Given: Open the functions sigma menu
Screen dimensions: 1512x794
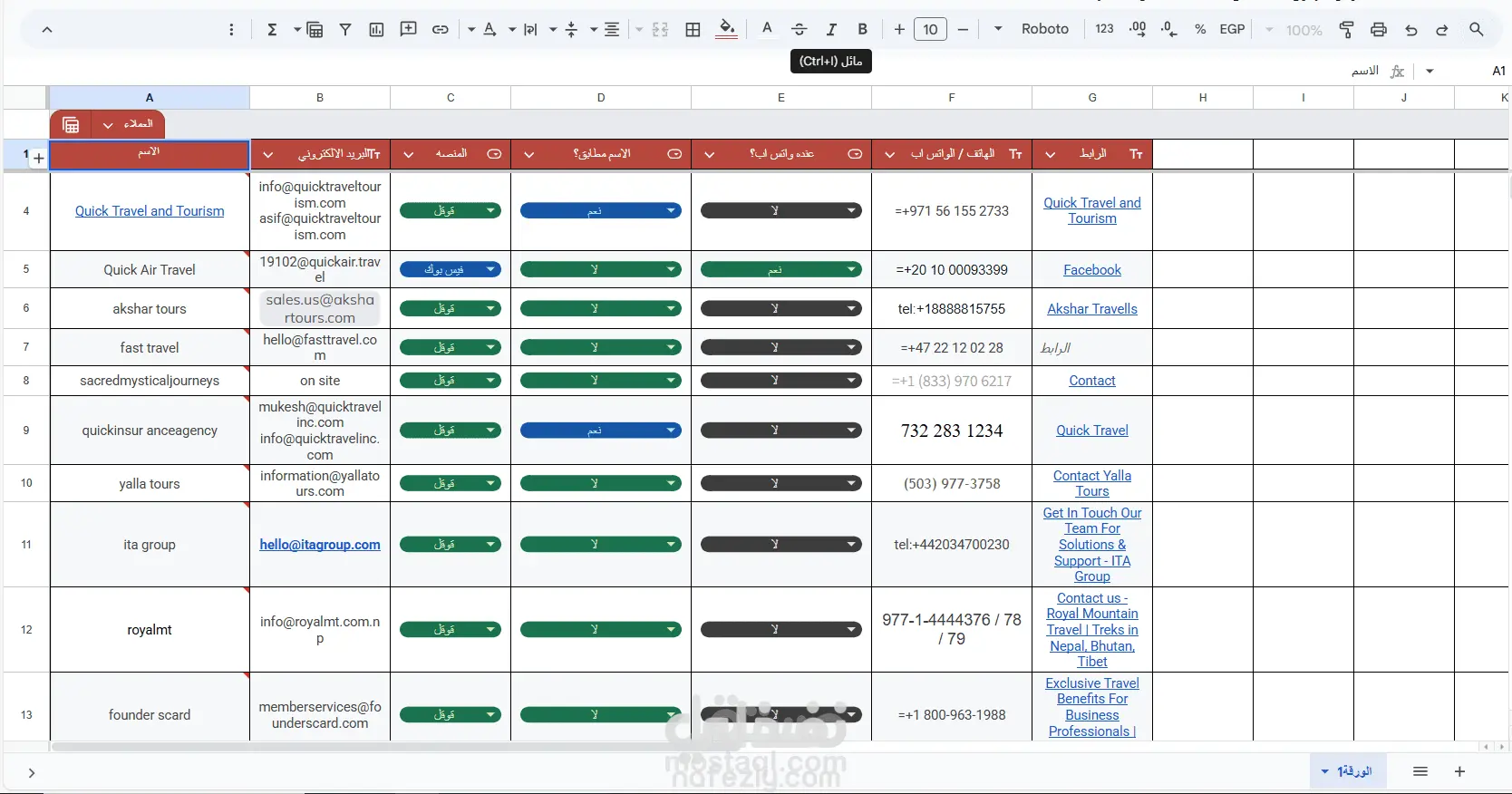Looking at the screenshot, I should pyautogui.click(x=272, y=30).
